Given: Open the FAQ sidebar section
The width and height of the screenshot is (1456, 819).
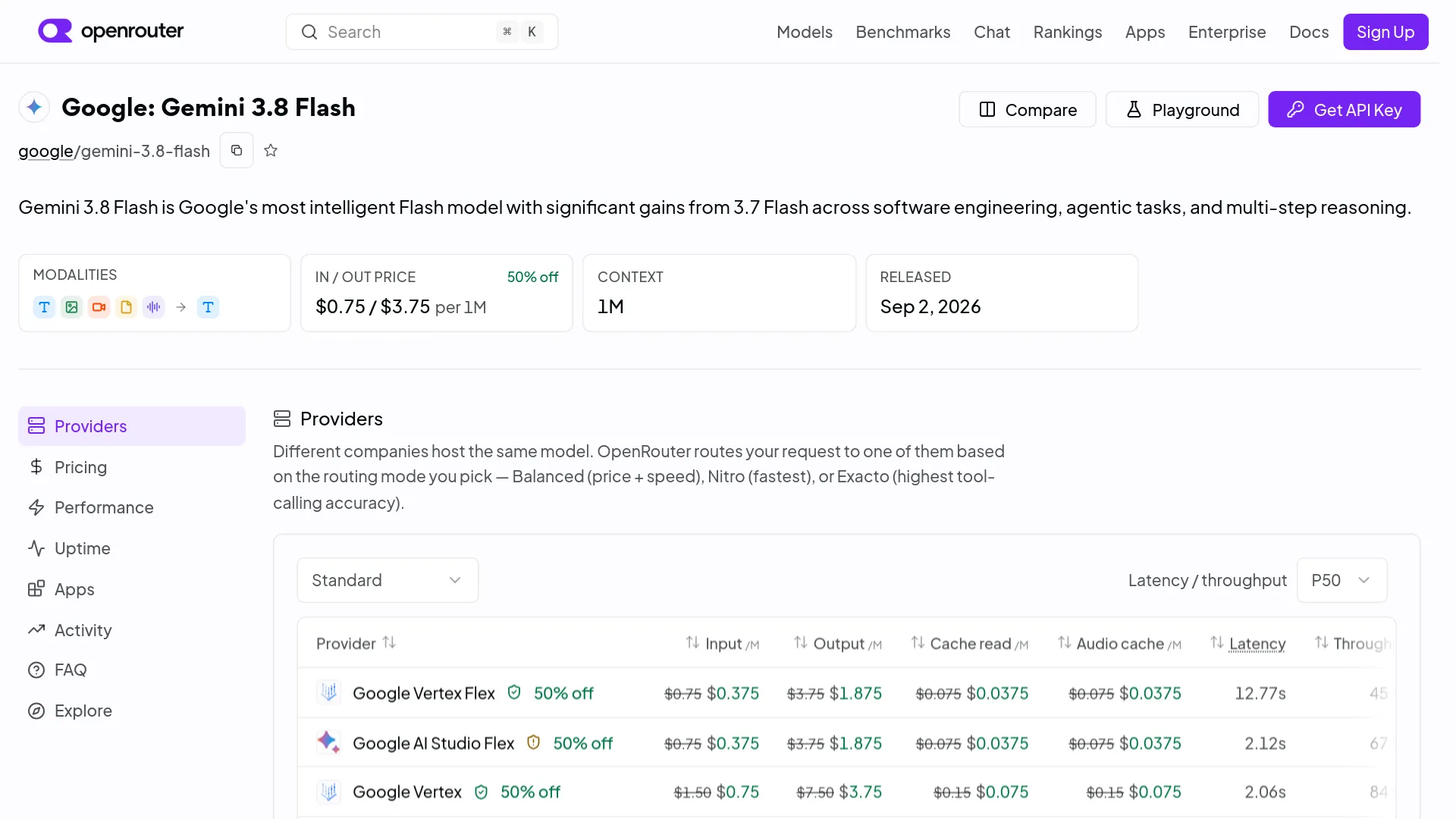Looking at the screenshot, I should coord(132,670).
